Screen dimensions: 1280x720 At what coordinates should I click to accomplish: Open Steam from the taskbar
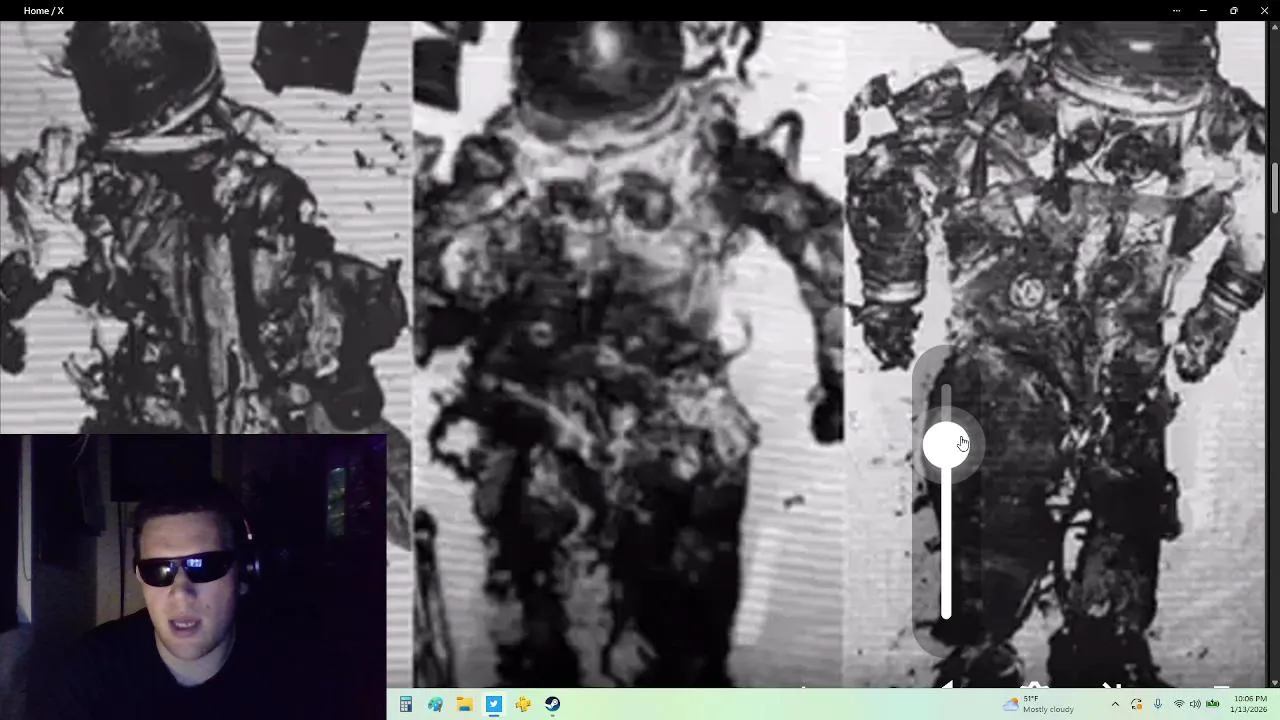553,704
